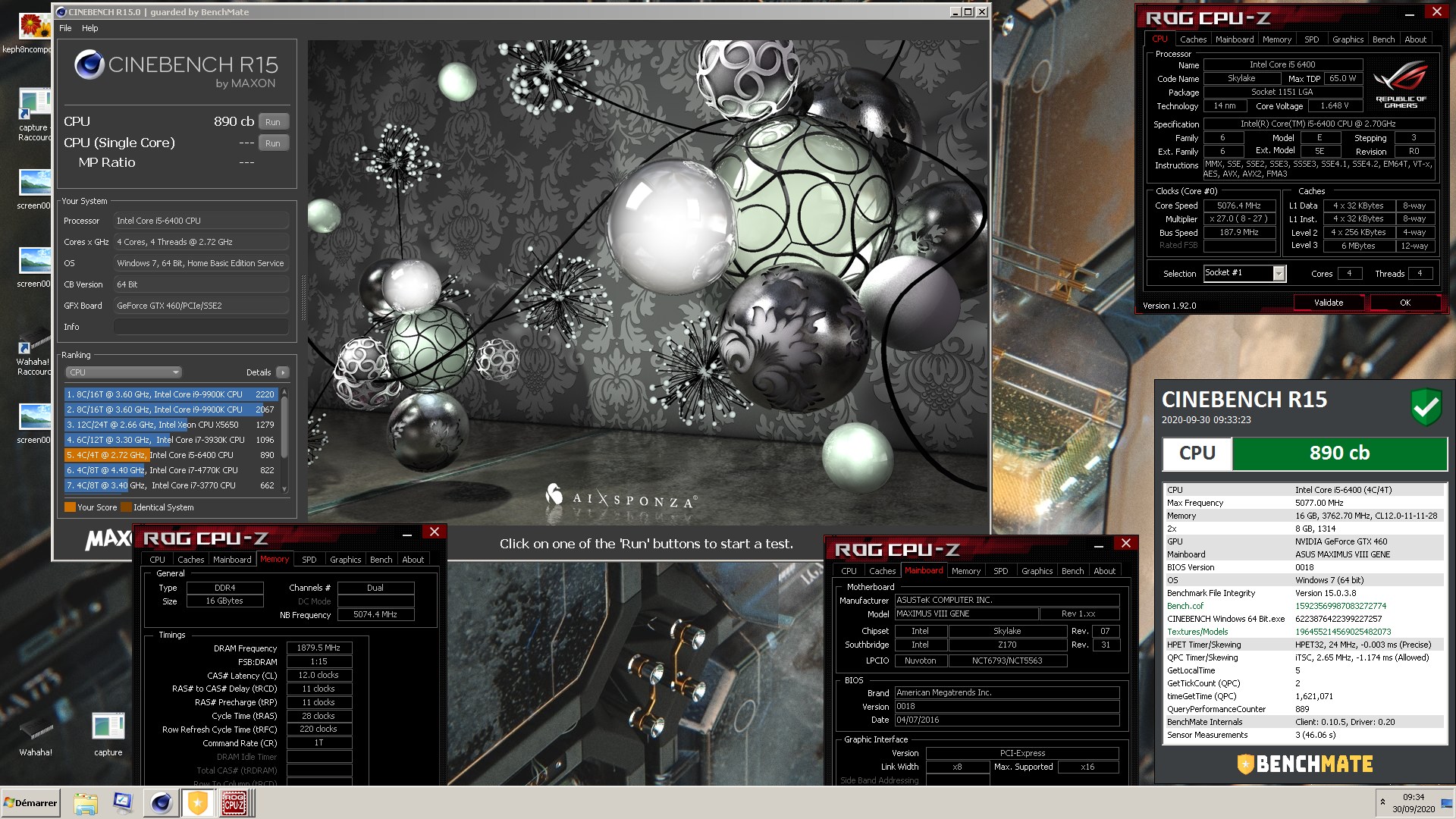Select ranking row Intel Core i7-3770

tap(171, 485)
